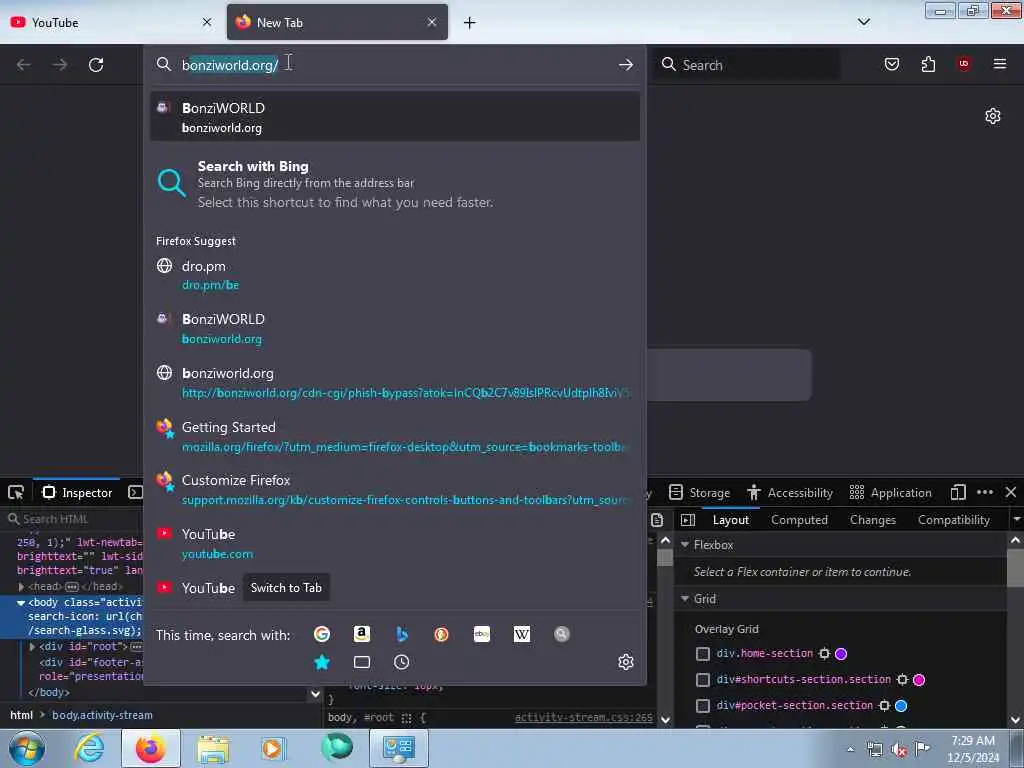Screen dimensions: 1024x768
Task: Click the muted volume tray icon
Action: [x=899, y=750]
